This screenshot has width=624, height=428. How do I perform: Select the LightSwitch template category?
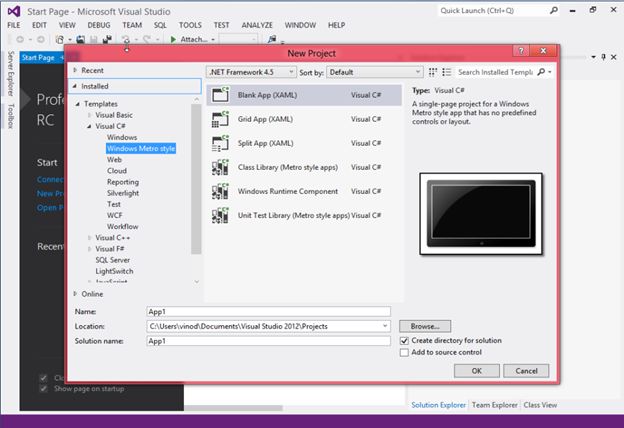pyautogui.click(x=114, y=271)
